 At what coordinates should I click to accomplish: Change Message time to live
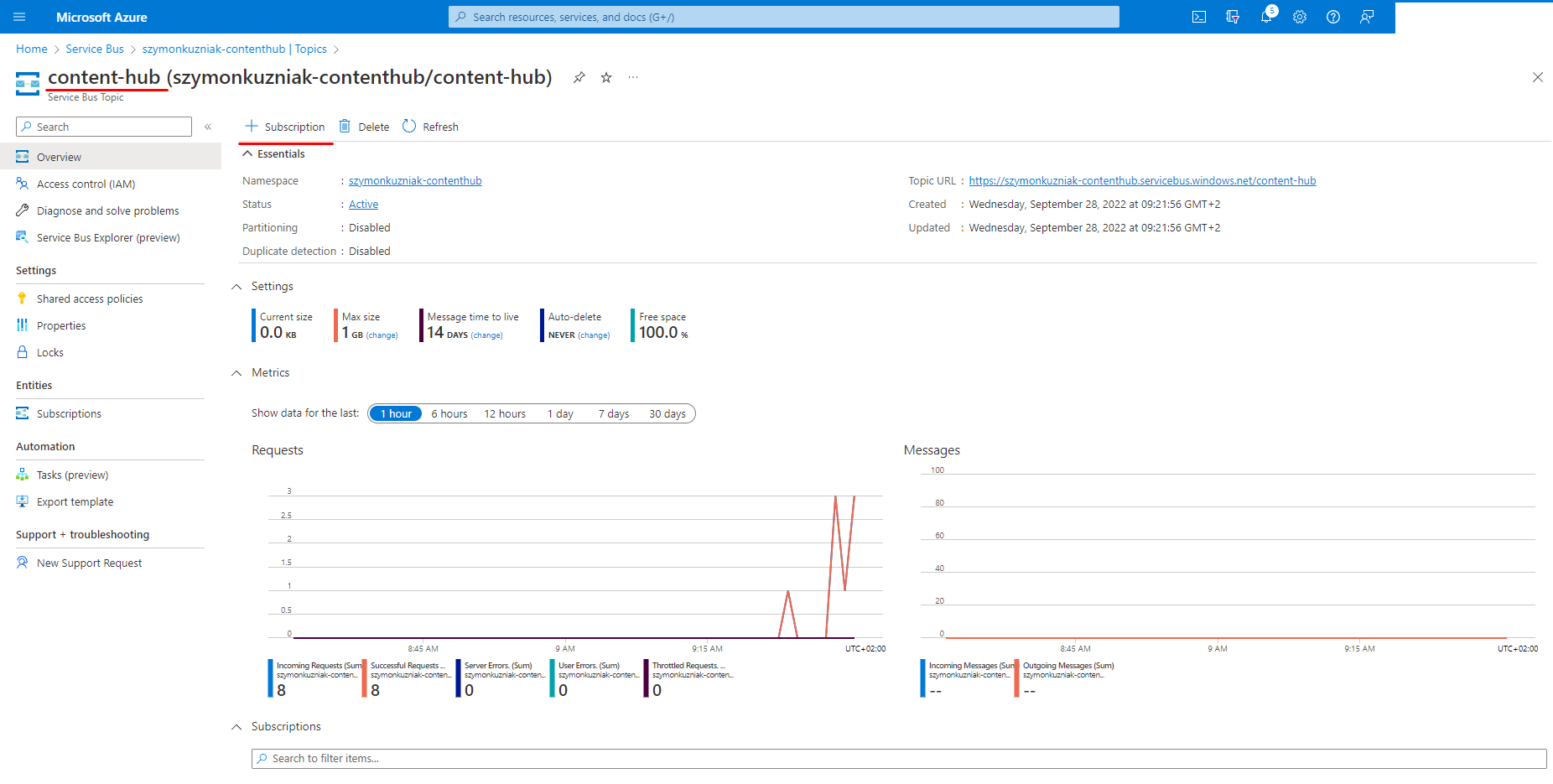point(486,335)
